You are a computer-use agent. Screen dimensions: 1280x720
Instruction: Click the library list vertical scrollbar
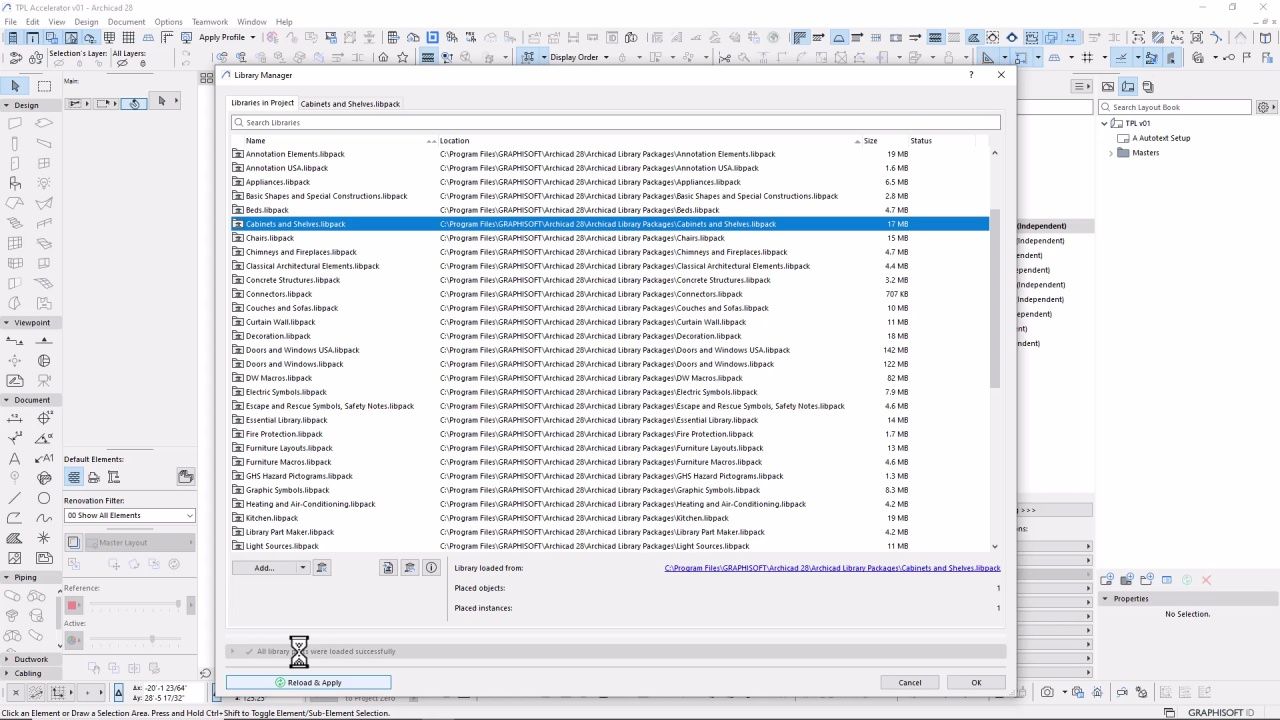click(994, 300)
